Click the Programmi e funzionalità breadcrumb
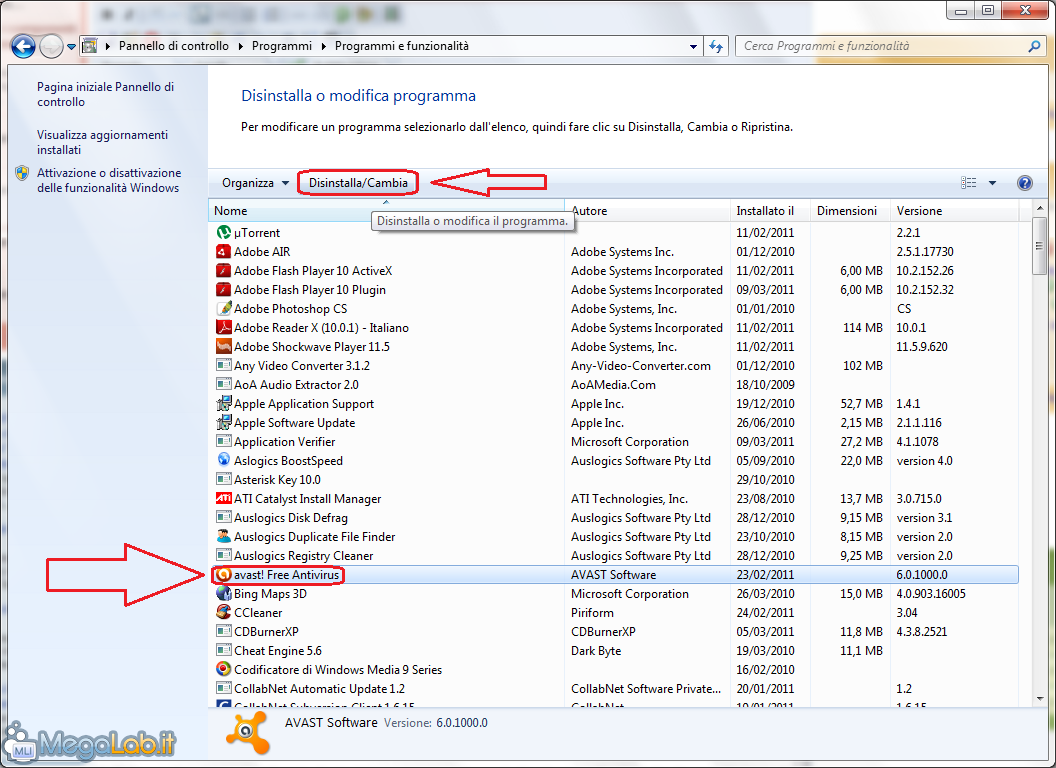 click(x=402, y=46)
